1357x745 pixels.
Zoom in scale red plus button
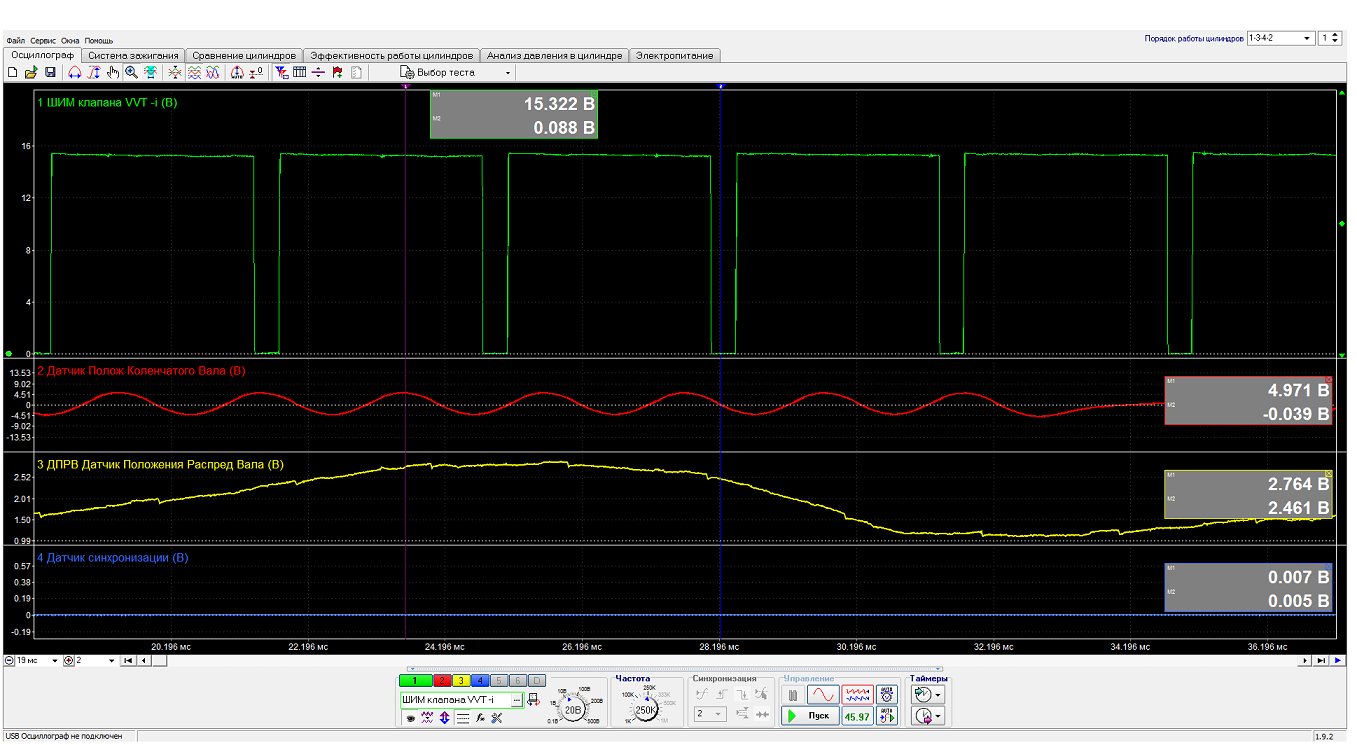68,661
